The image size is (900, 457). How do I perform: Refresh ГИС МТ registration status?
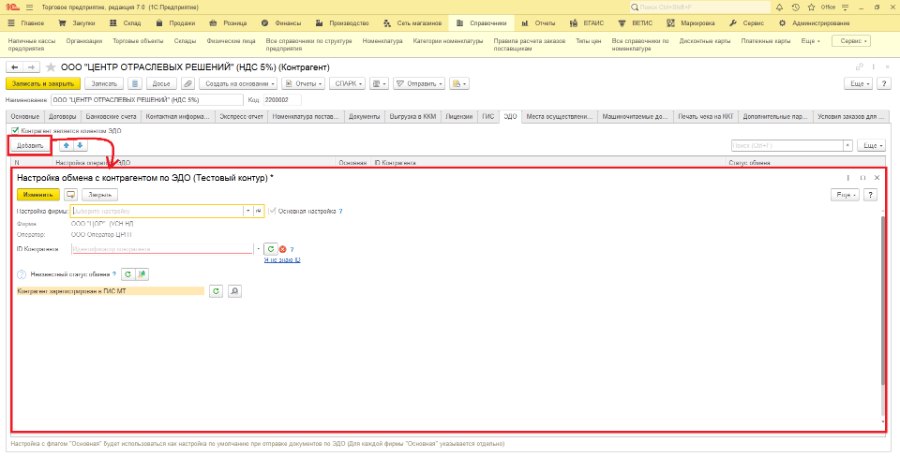pyautogui.click(x=216, y=292)
